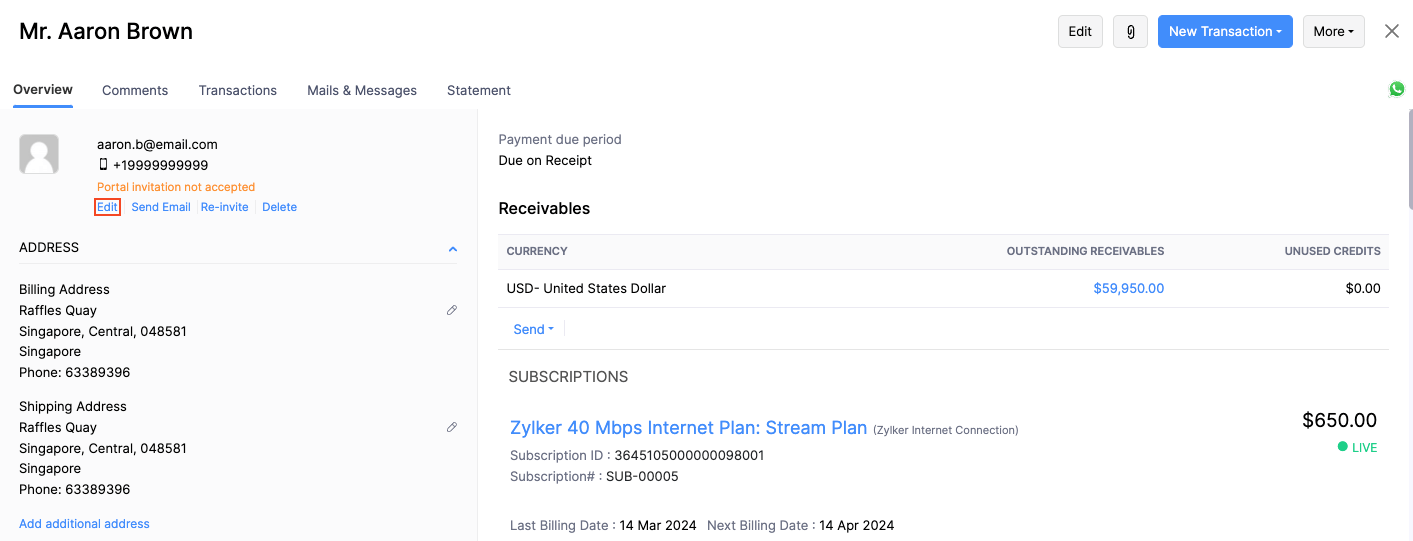Switch to the Comments tab
The image size is (1413, 541).
135,90
